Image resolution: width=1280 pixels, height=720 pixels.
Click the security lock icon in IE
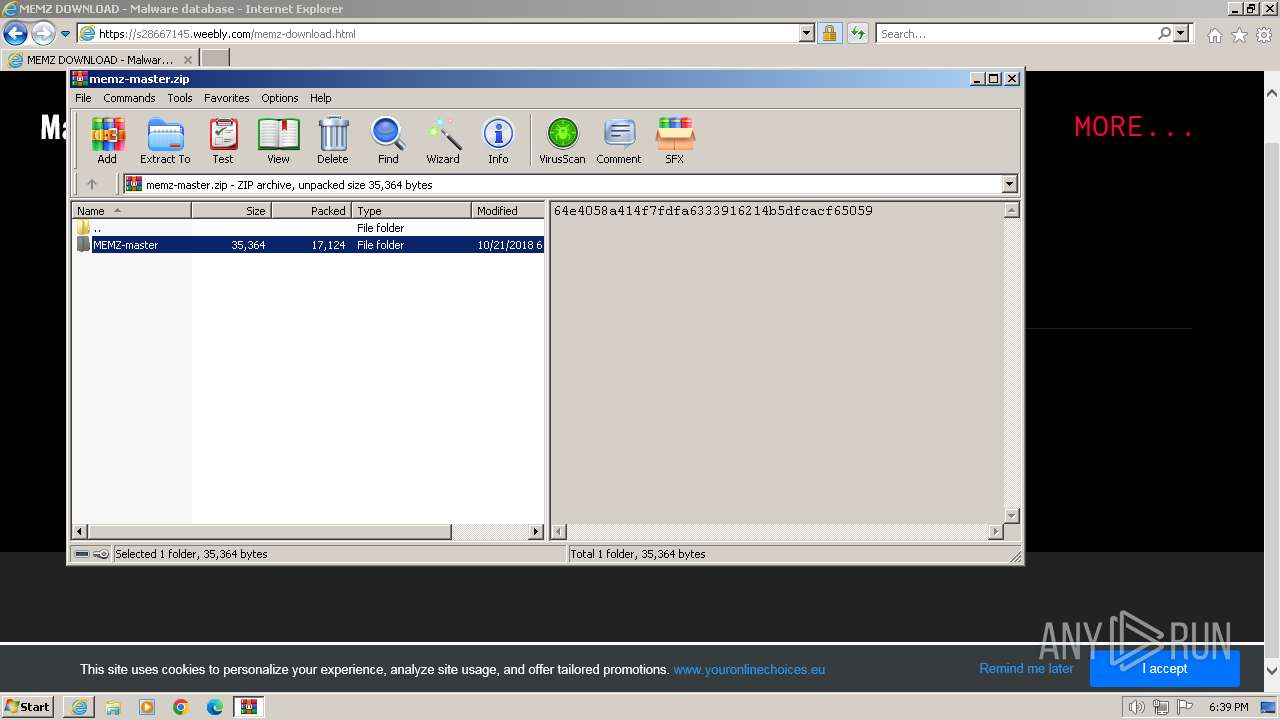click(829, 33)
